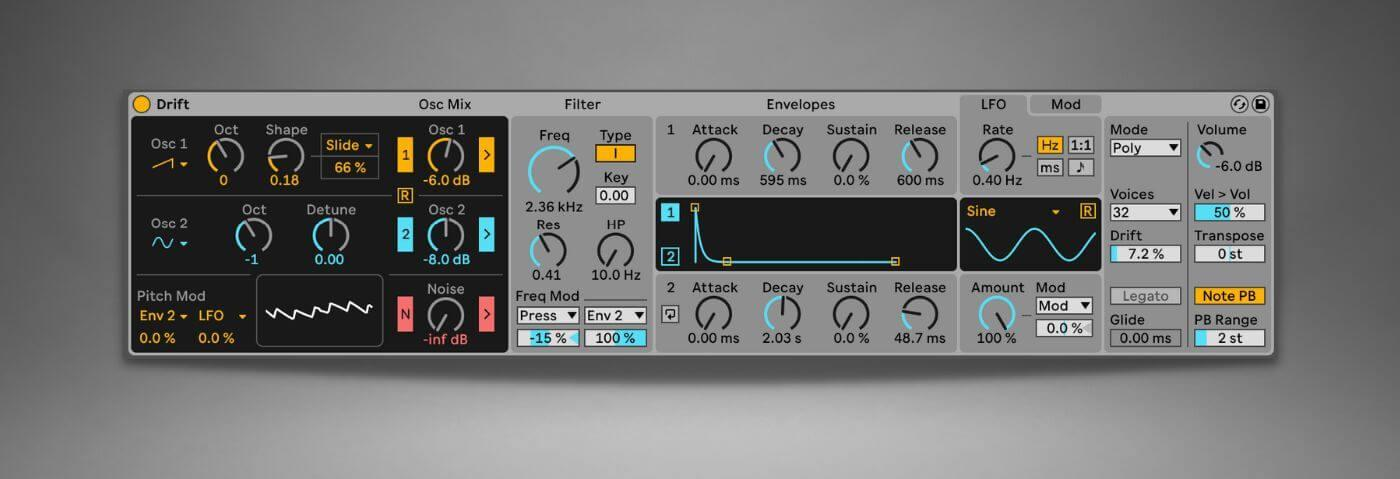Viewport: 1400px width, 479px height.
Task: Open the Freq Mod Env 2 source dropdown
Action: (615, 315)
